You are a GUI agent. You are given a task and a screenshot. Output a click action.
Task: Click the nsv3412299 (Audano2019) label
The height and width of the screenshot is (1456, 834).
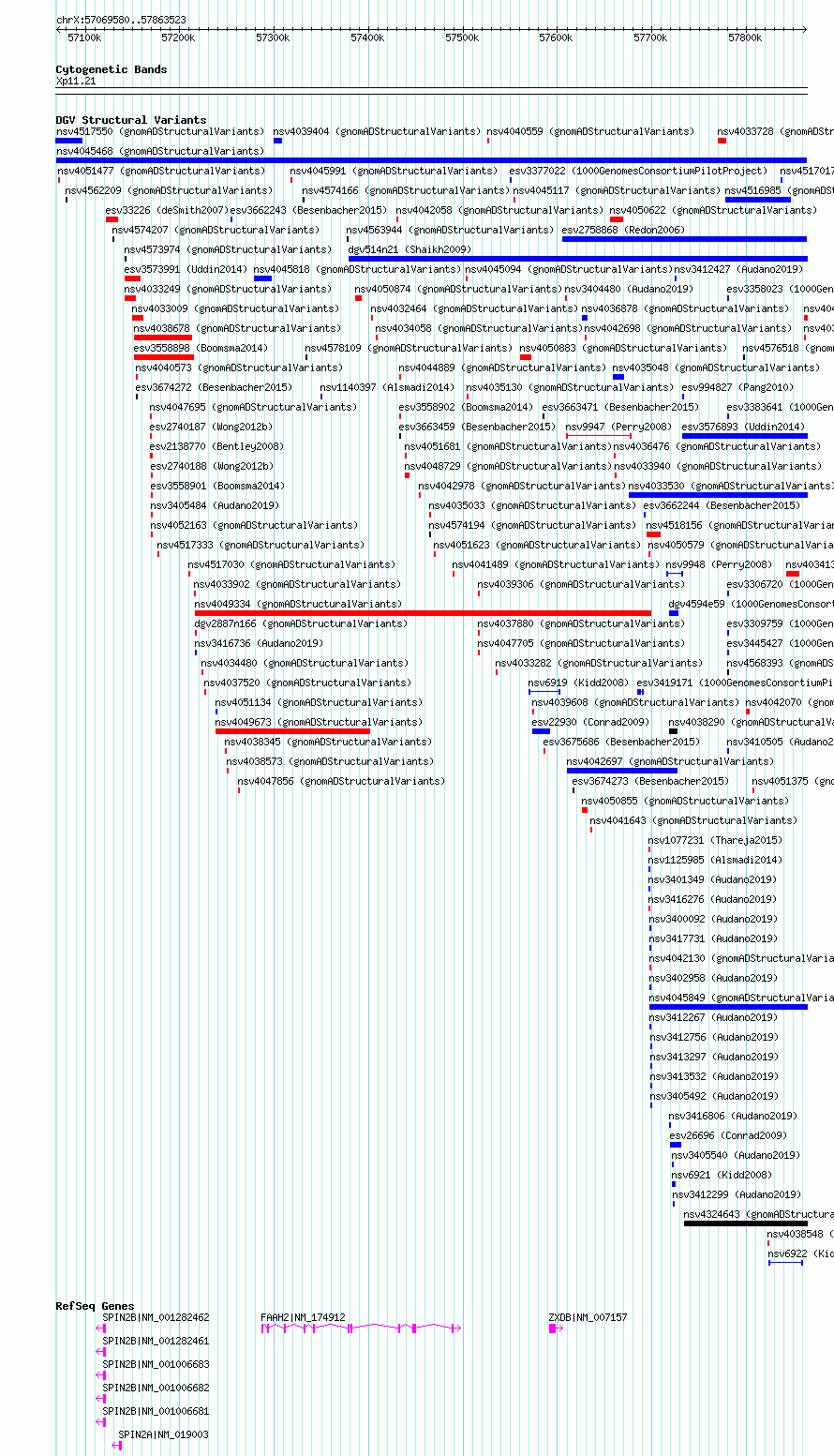pos(737,1194)
